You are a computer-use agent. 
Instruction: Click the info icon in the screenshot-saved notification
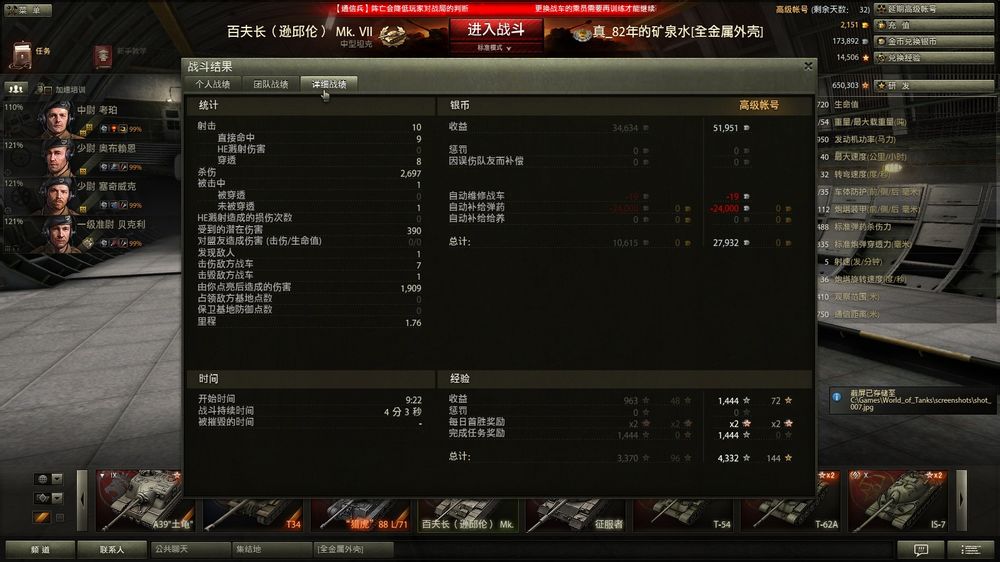837,397
